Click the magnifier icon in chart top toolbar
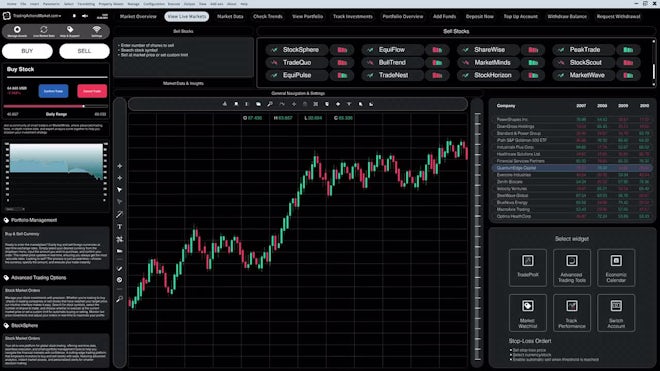 pyautogui.click(x=270, y=104)
